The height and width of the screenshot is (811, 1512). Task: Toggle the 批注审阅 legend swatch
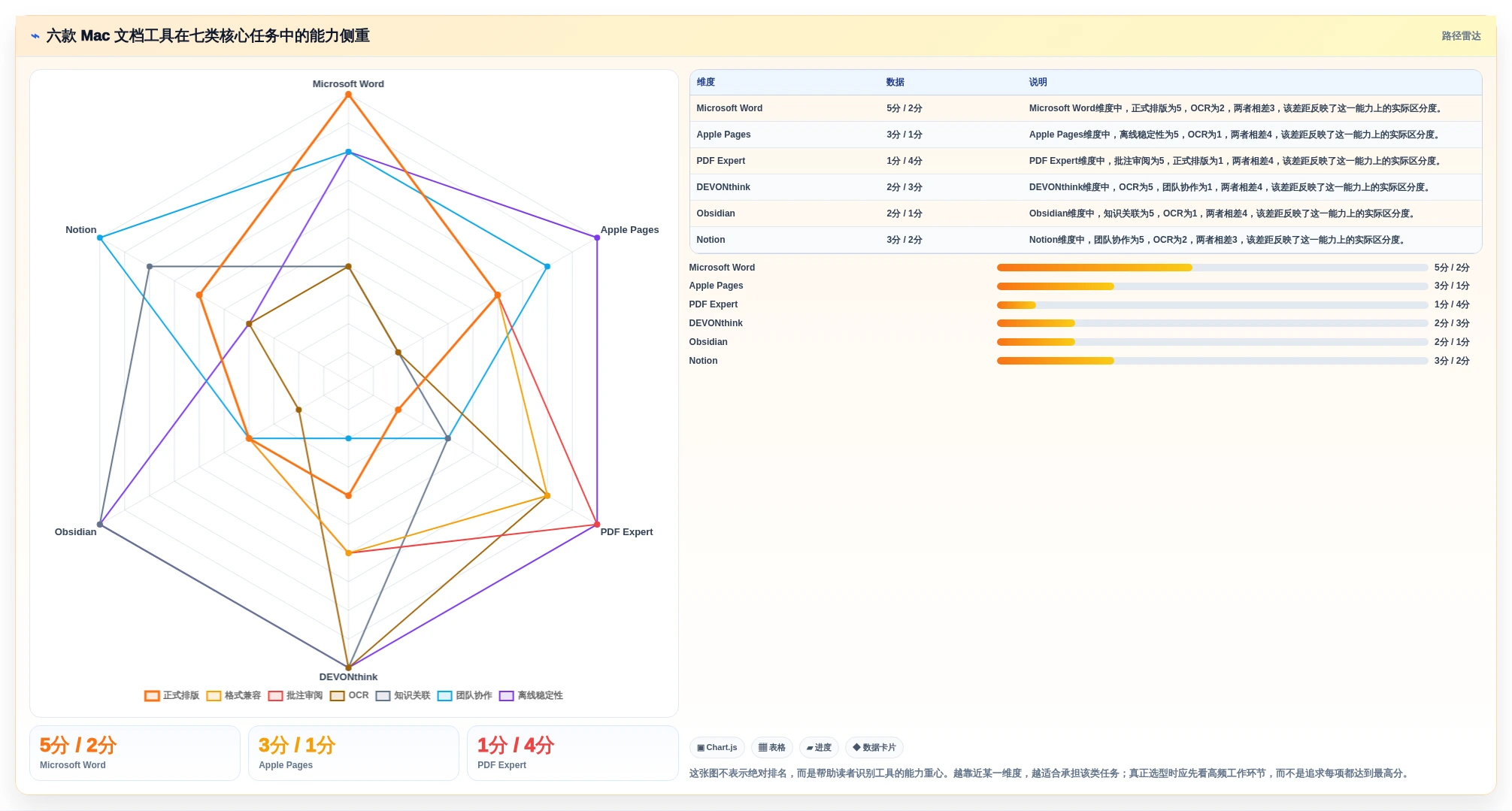275,695
